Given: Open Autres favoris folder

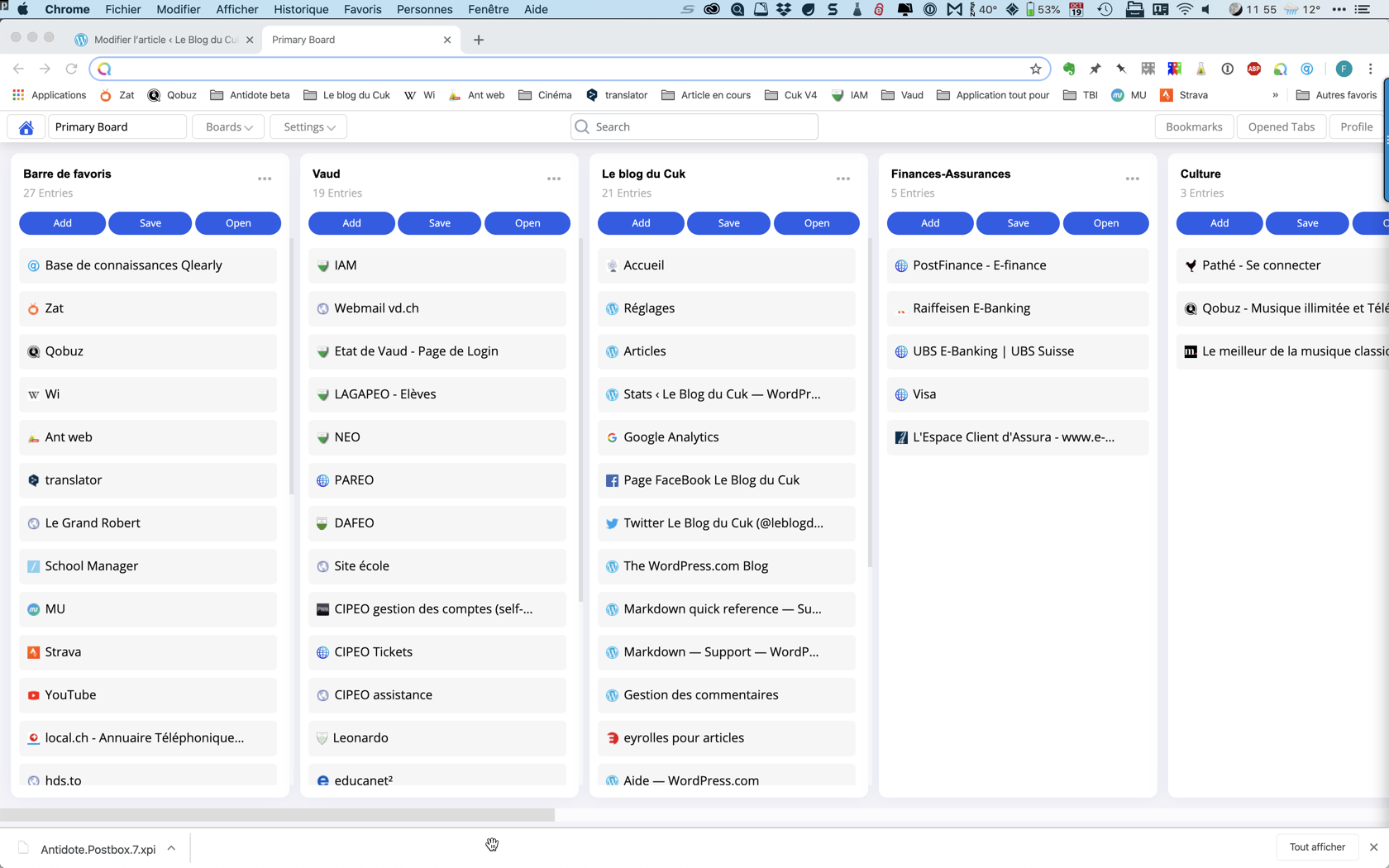Looking at the screenshot, I should point(1336,95).
